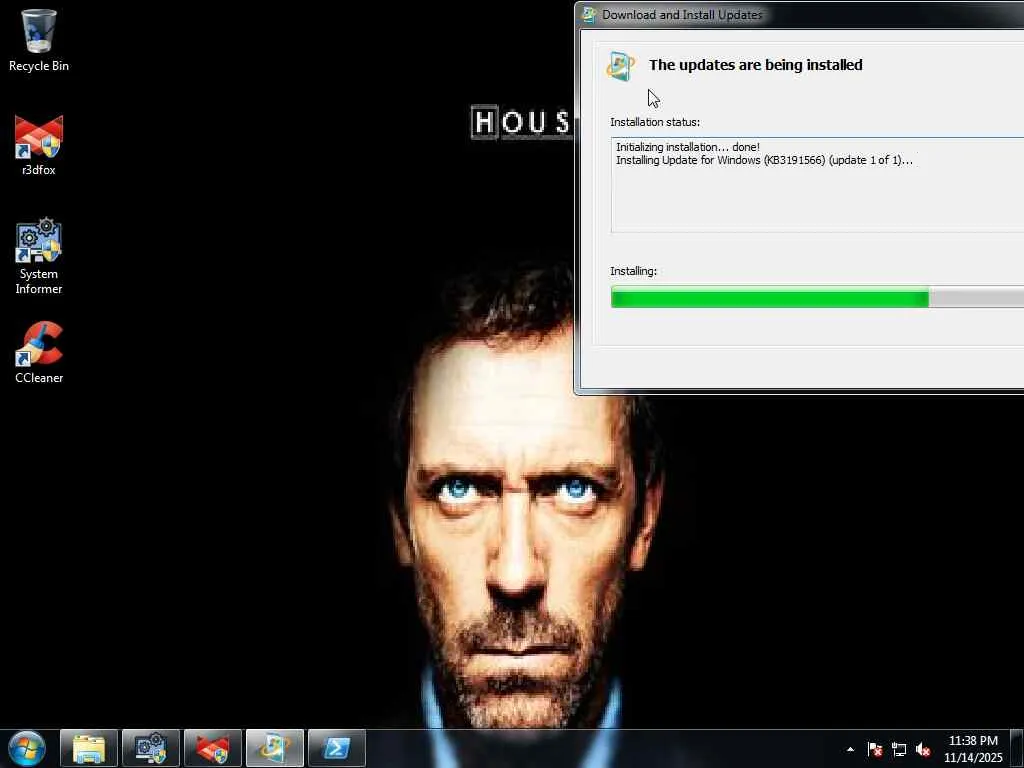Open the Recycle Bin desktop icon

39,40
